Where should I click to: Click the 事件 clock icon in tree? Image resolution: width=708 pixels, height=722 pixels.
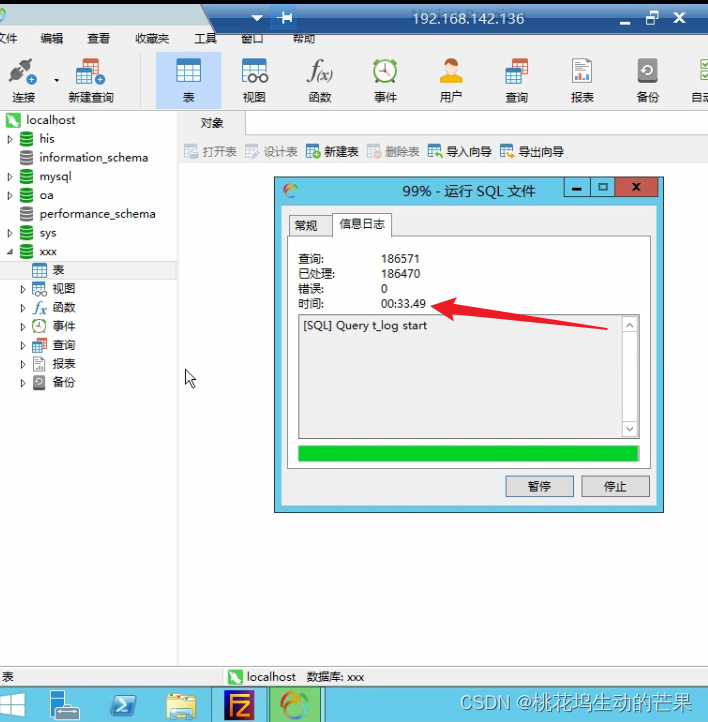[39, 326]
